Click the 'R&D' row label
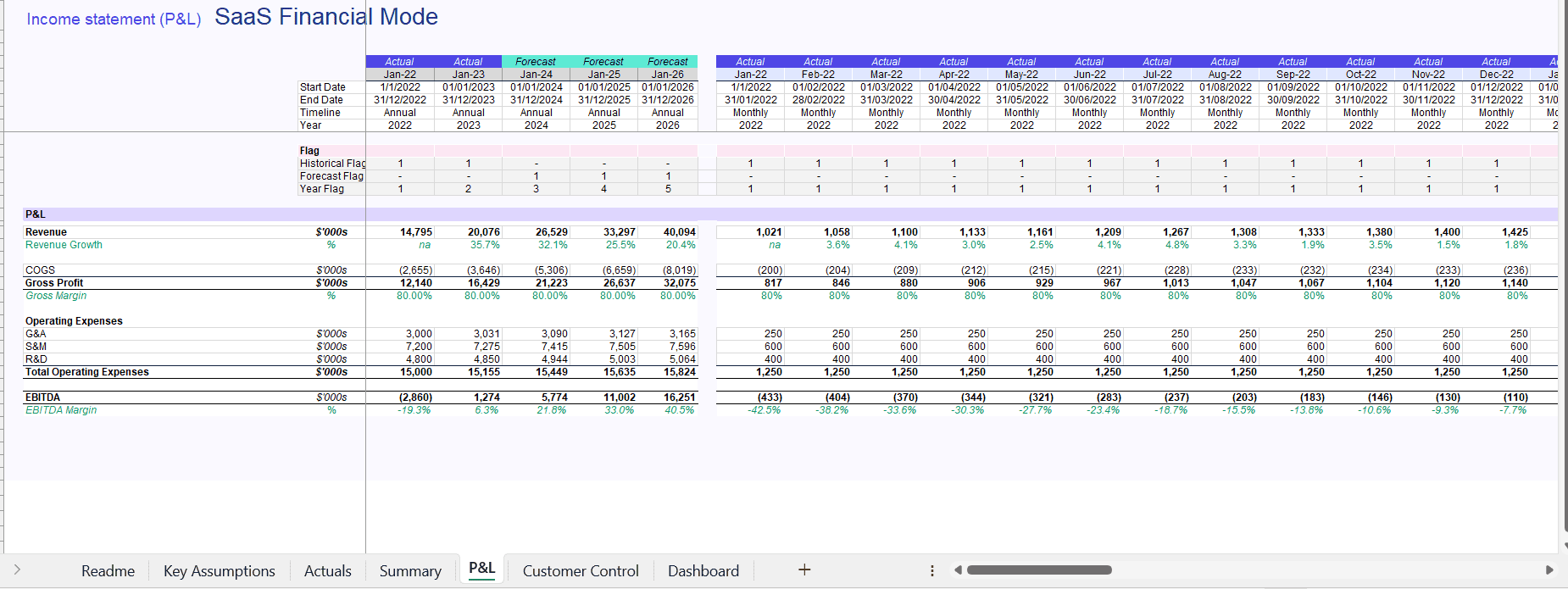 pyautogui.click(x=36, y=359)
